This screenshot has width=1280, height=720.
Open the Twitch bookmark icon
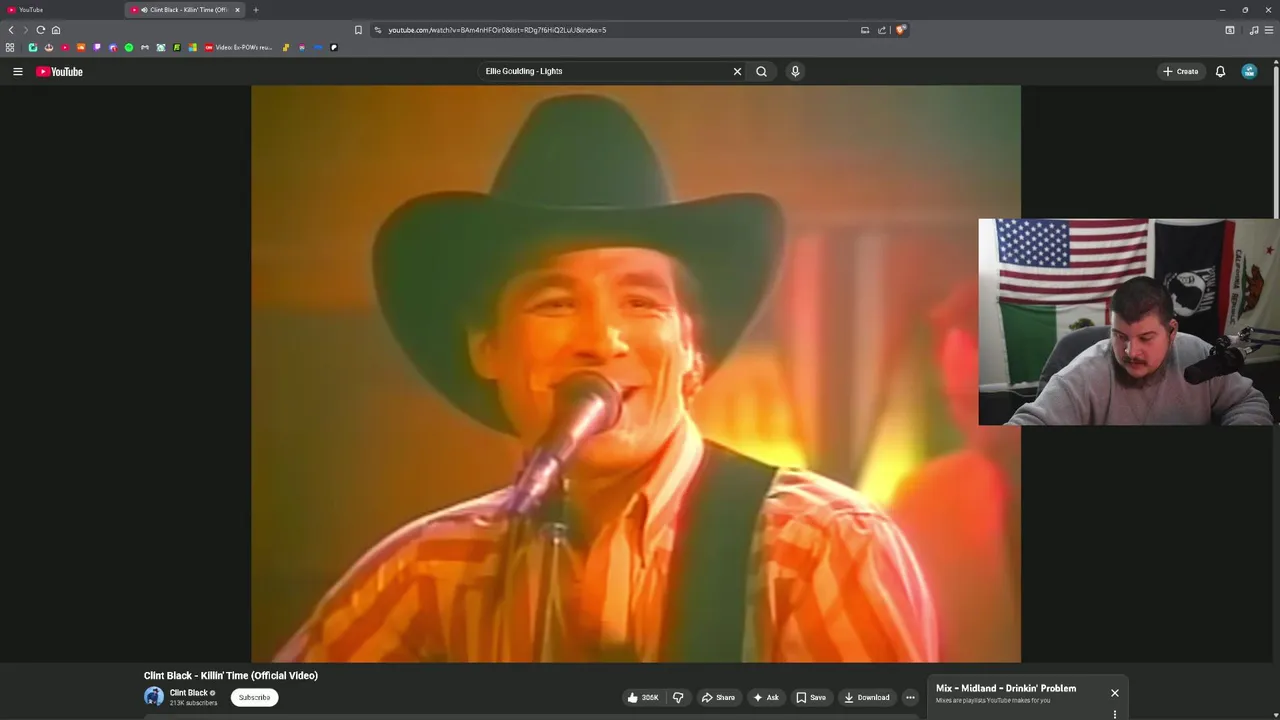[x=97, y=47]
